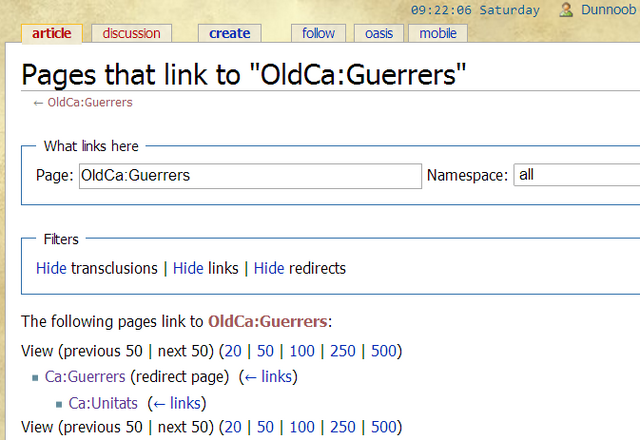The height and width of the screenshot is (440, 640).
Task: Open the Dunnoob user avatar icon
Action: click(x=566, y=9)
